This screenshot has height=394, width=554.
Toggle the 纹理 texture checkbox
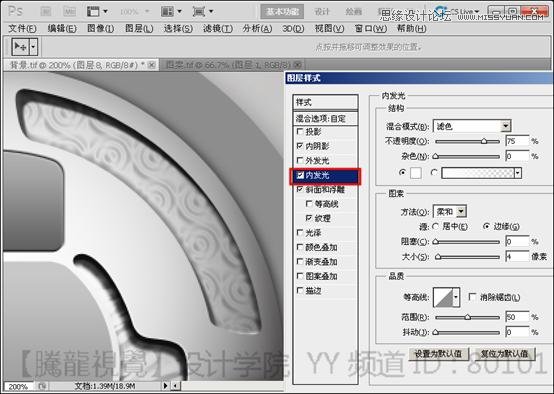pyautogui.click(x=309, y=218)
